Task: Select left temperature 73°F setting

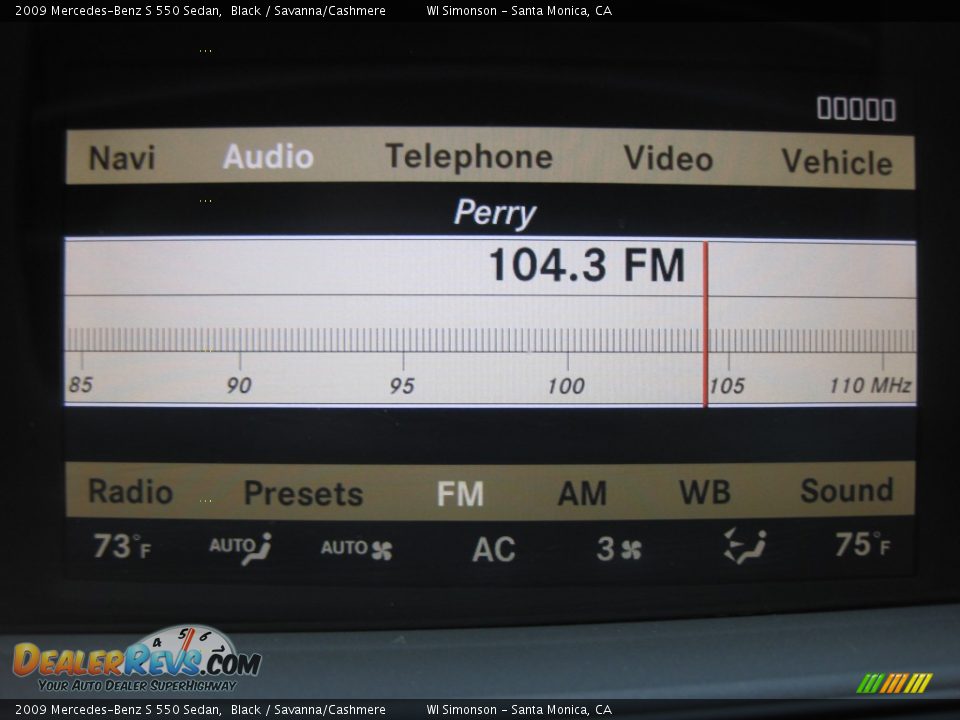Action: 122,546
